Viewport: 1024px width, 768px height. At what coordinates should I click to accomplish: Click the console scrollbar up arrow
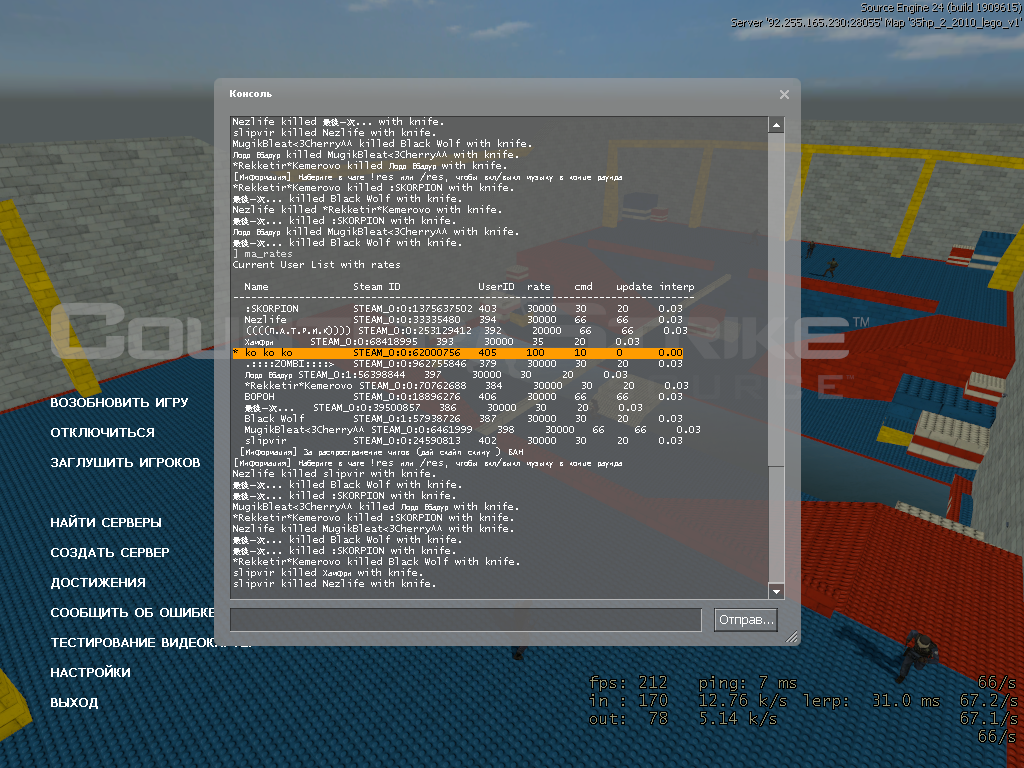coord(776,125)
